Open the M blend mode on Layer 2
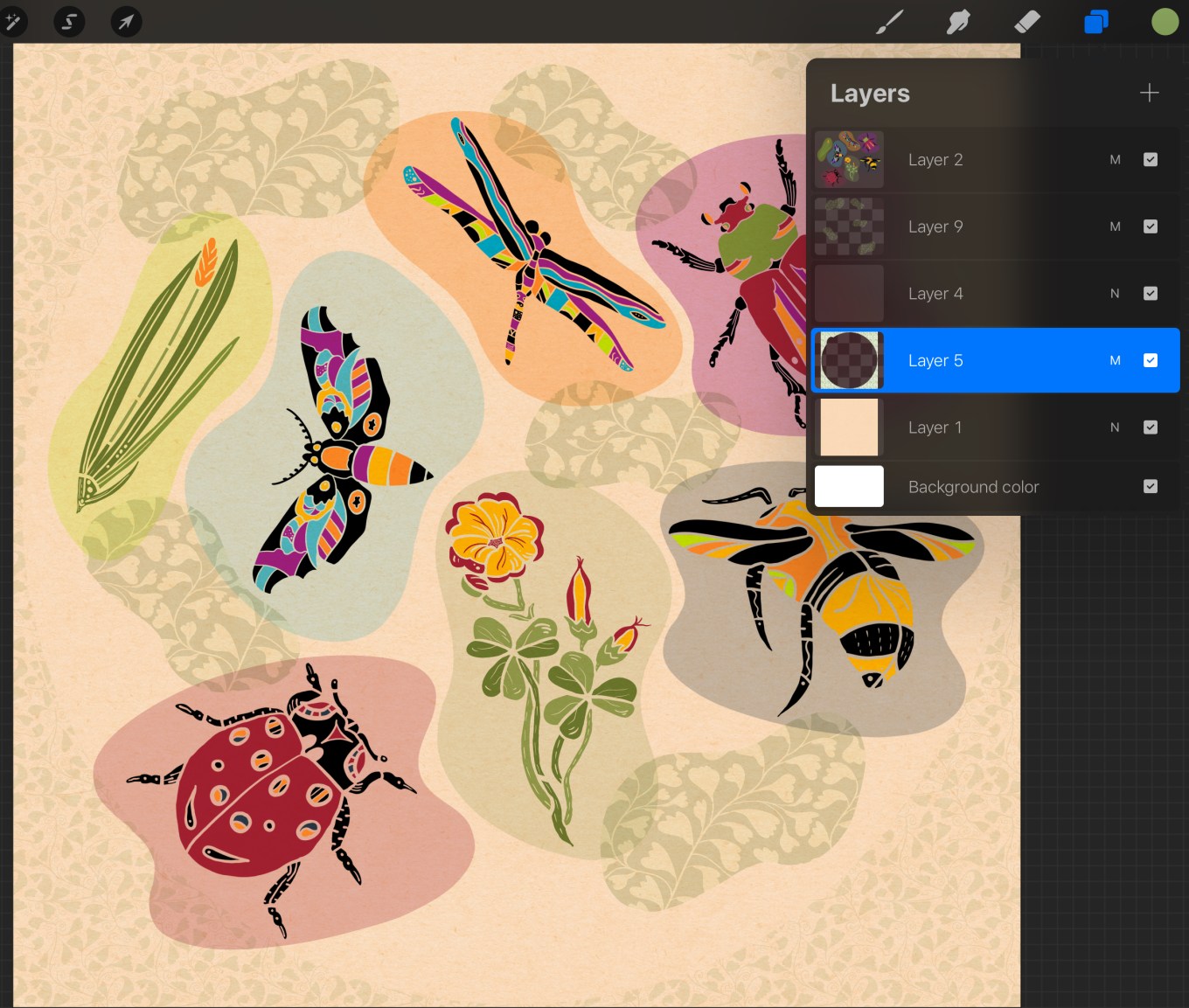1189x1008 pixels. tap(1115, 159)
